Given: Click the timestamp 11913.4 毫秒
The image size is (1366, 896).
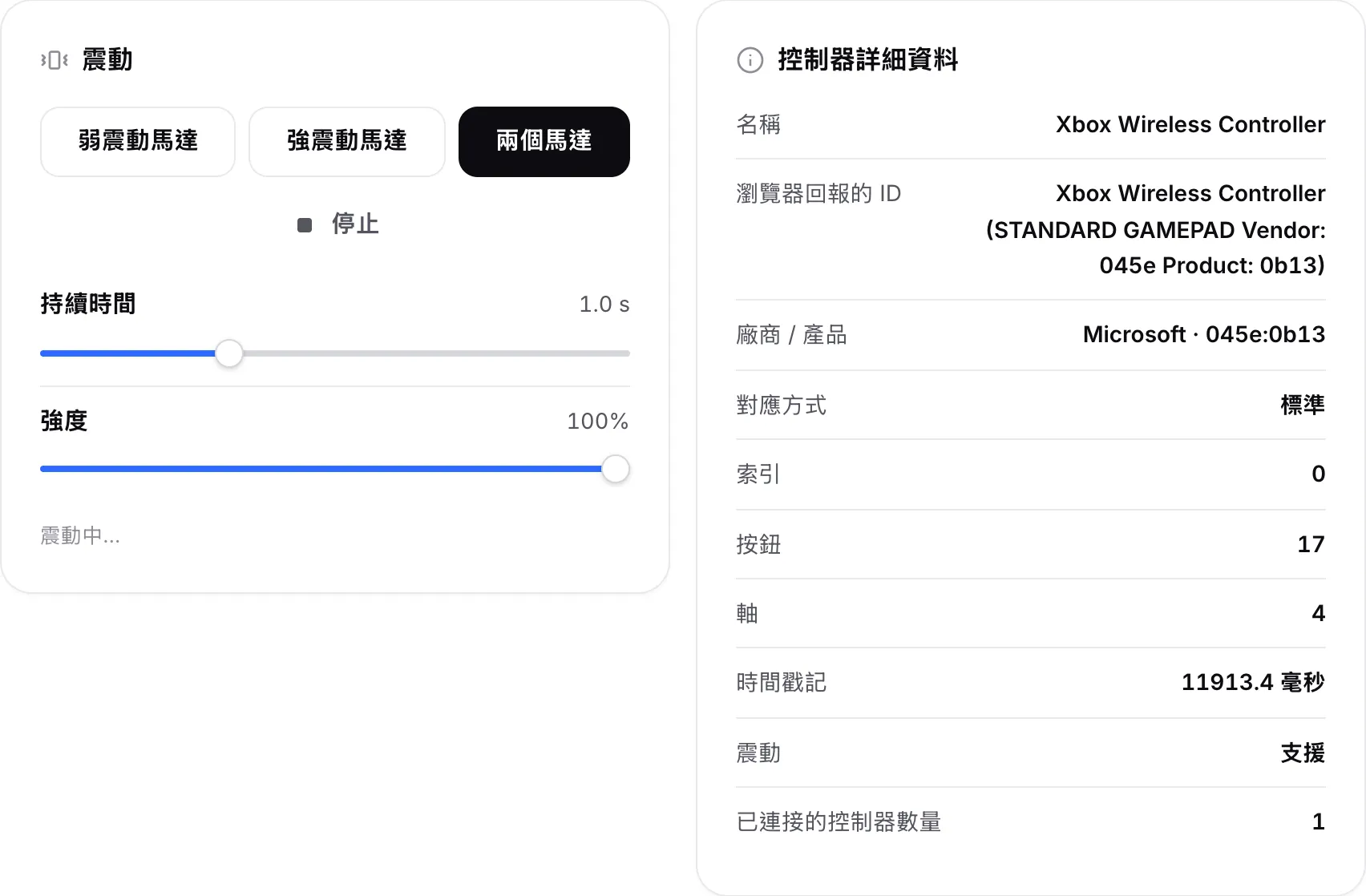Looking at the screenshot, I should 1253,683.
